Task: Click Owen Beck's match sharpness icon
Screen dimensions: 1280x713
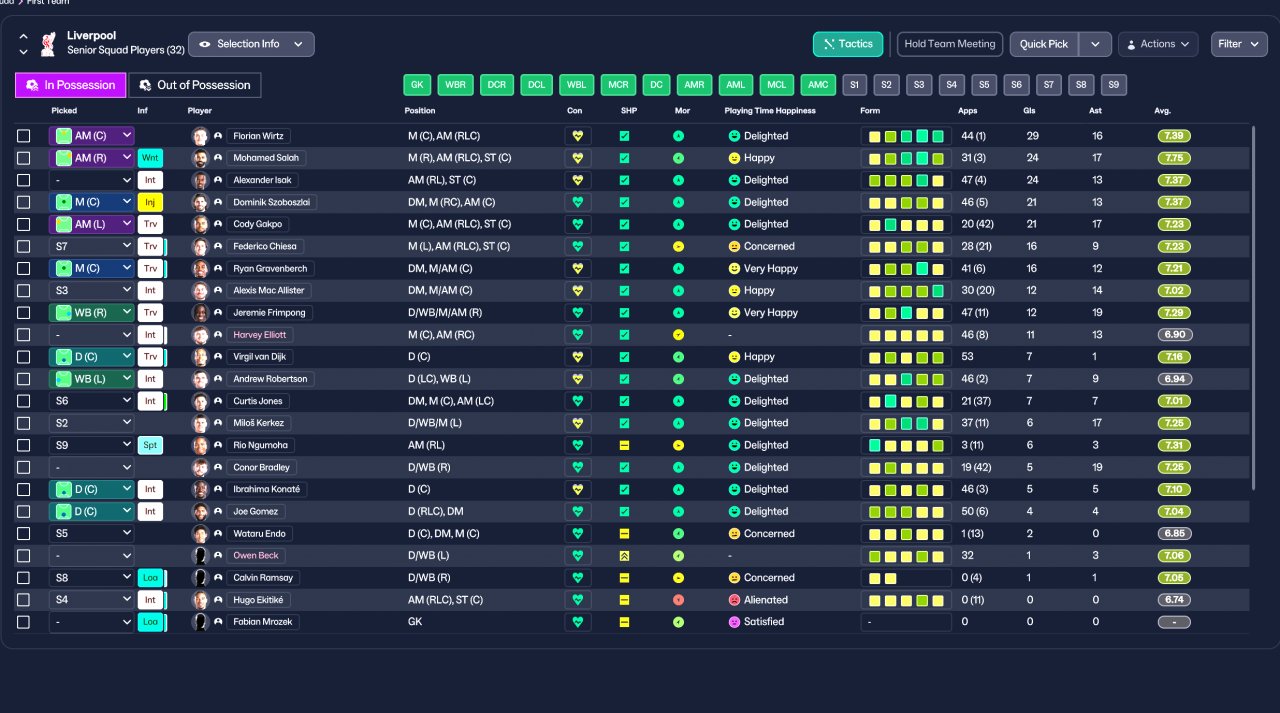Action: point(624,556)
